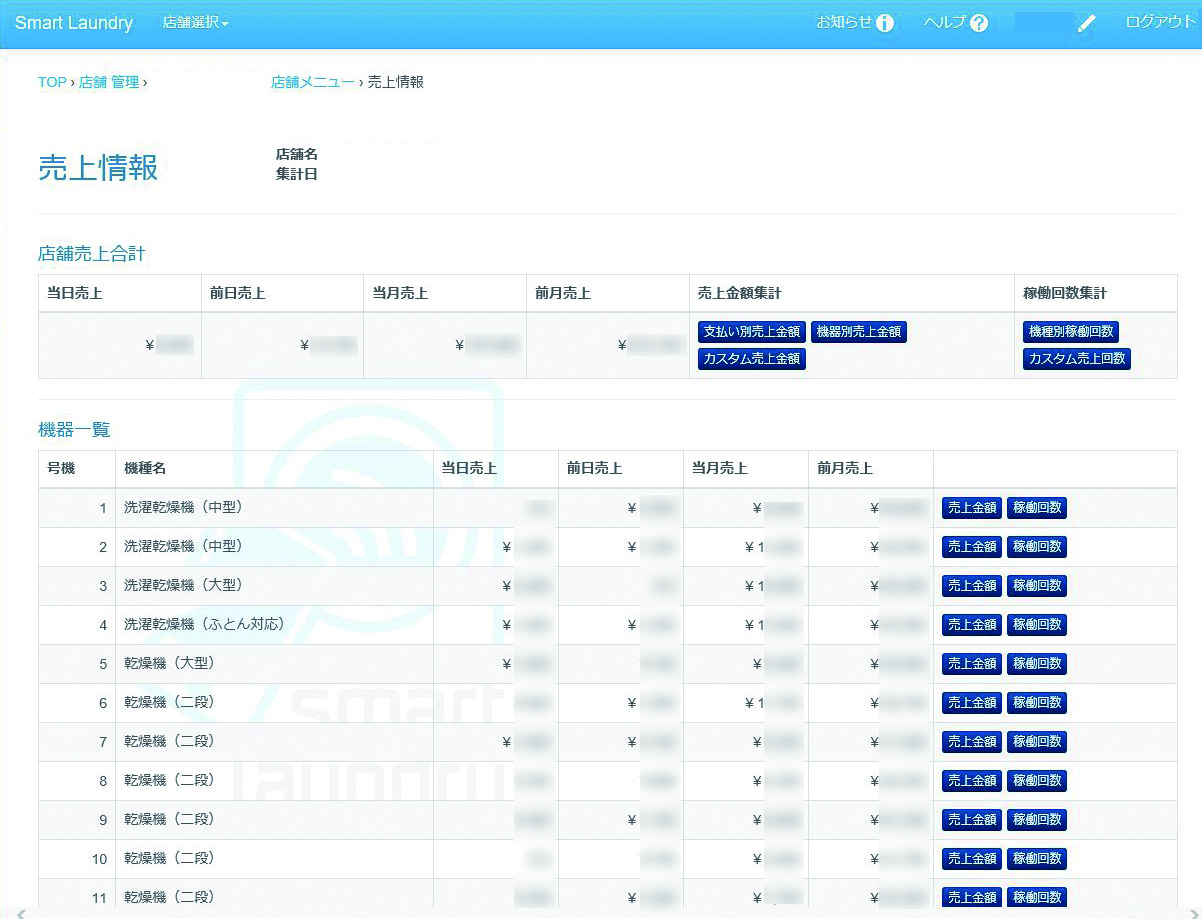Select 洗濯乾燥機（ふとん対応） machine name

tap(205, 625)
